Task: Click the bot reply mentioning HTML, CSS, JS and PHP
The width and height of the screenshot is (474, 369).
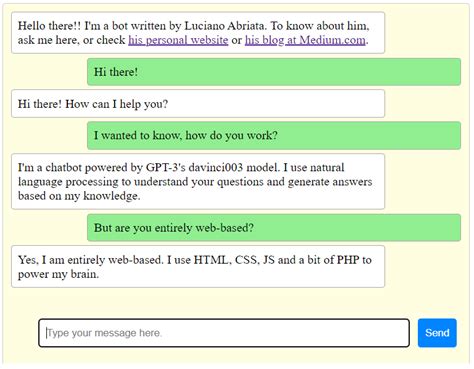Action: pos(198,267)
